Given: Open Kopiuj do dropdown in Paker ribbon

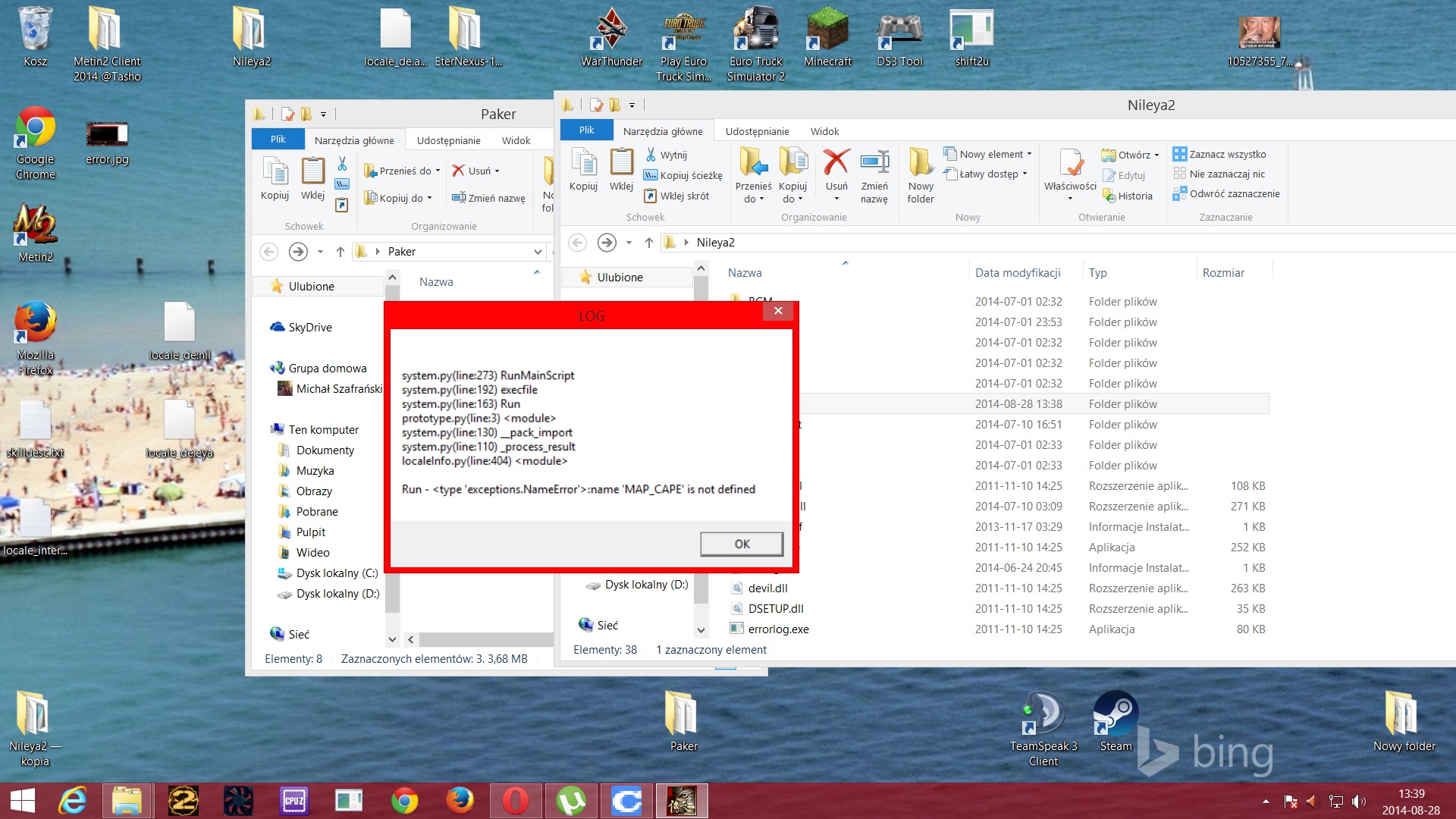Looking at the screenshot, I should (x=398, y=198).
